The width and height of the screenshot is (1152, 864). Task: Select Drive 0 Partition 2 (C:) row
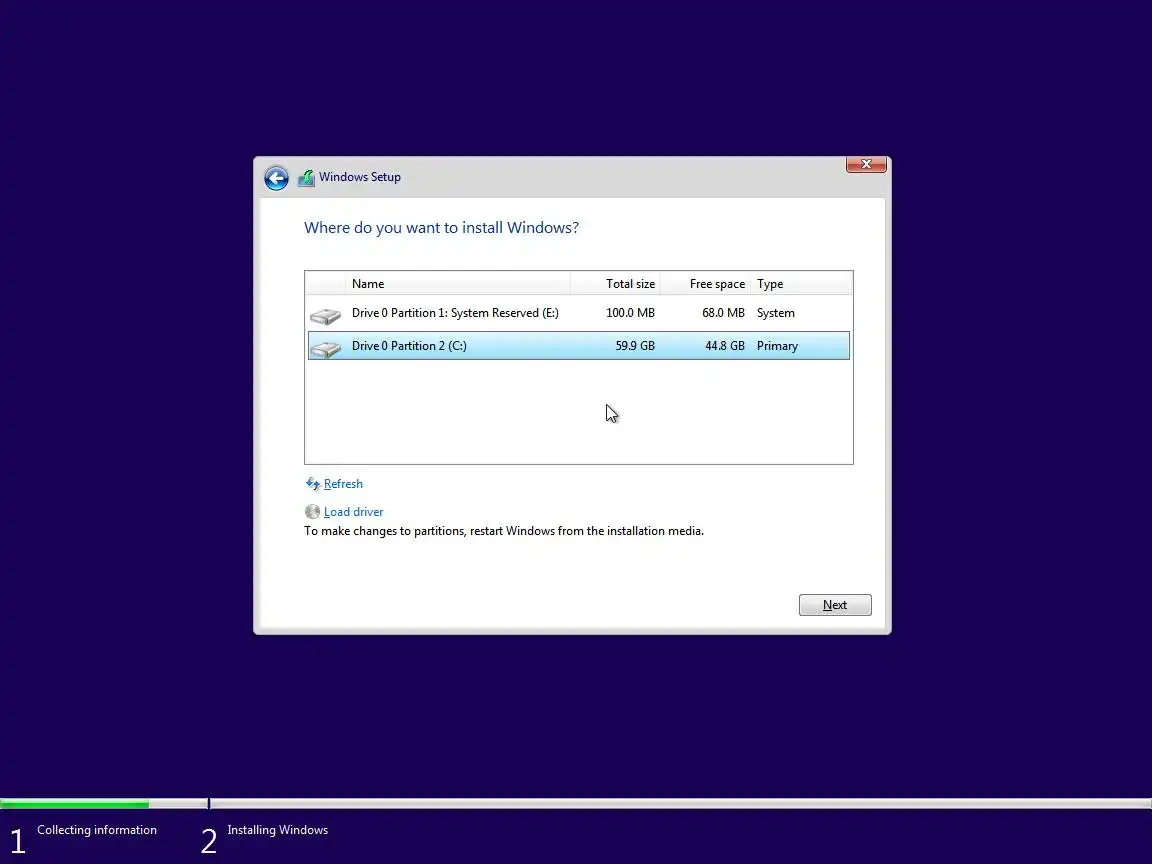point(579,345)
